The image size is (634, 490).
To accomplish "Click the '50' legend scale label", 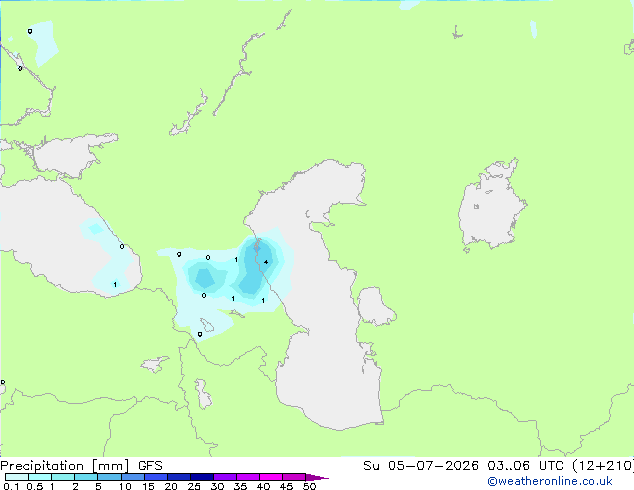I will [309, 486].
